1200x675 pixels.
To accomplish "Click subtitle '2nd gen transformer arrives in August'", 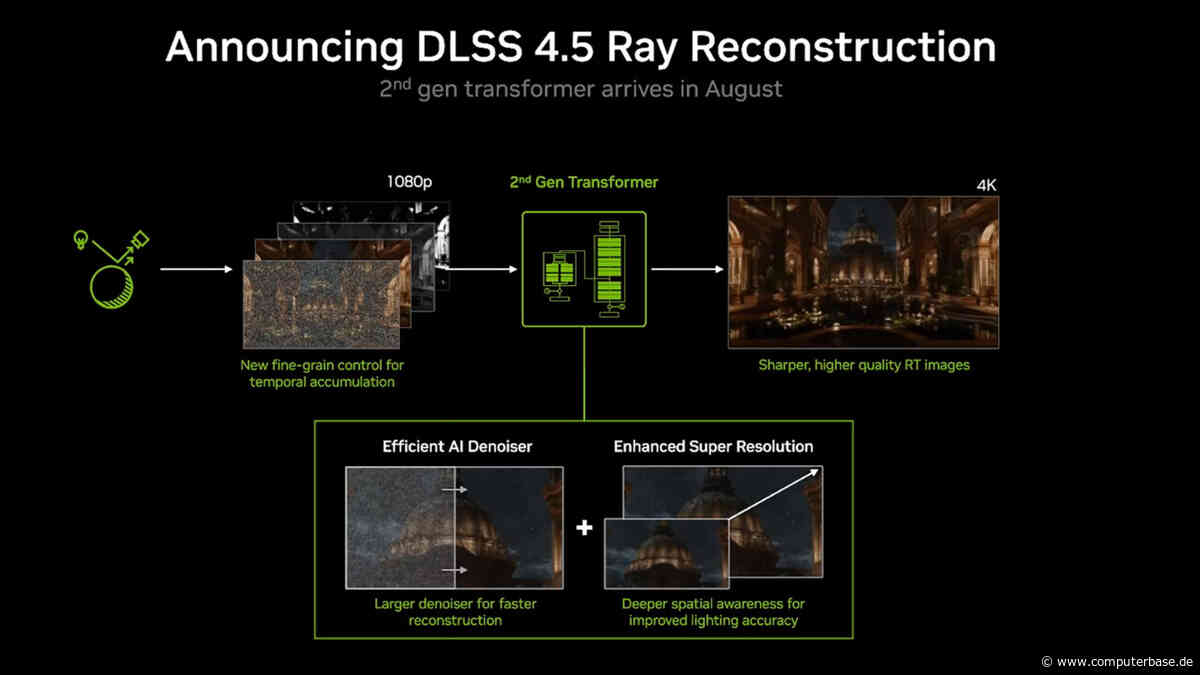I will tap(581, 89).
